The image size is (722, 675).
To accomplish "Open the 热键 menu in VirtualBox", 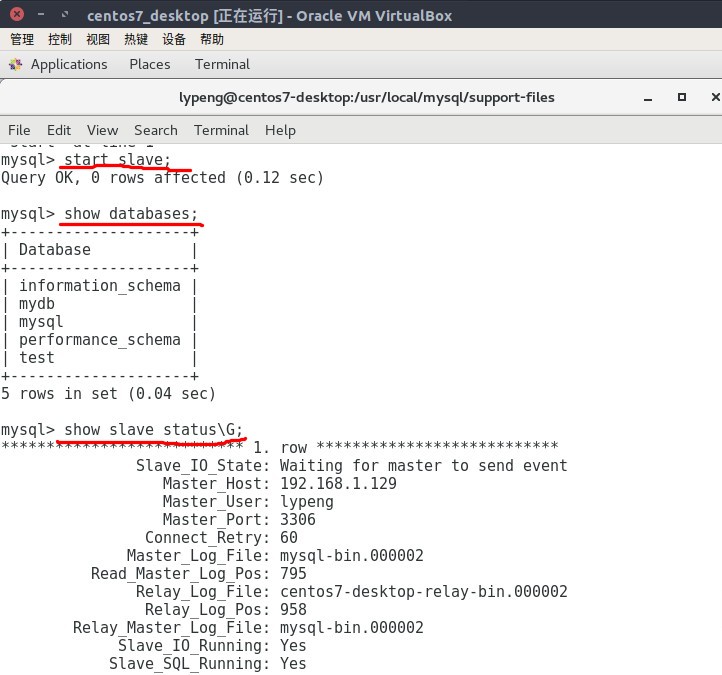I will [x=136, y=40].
